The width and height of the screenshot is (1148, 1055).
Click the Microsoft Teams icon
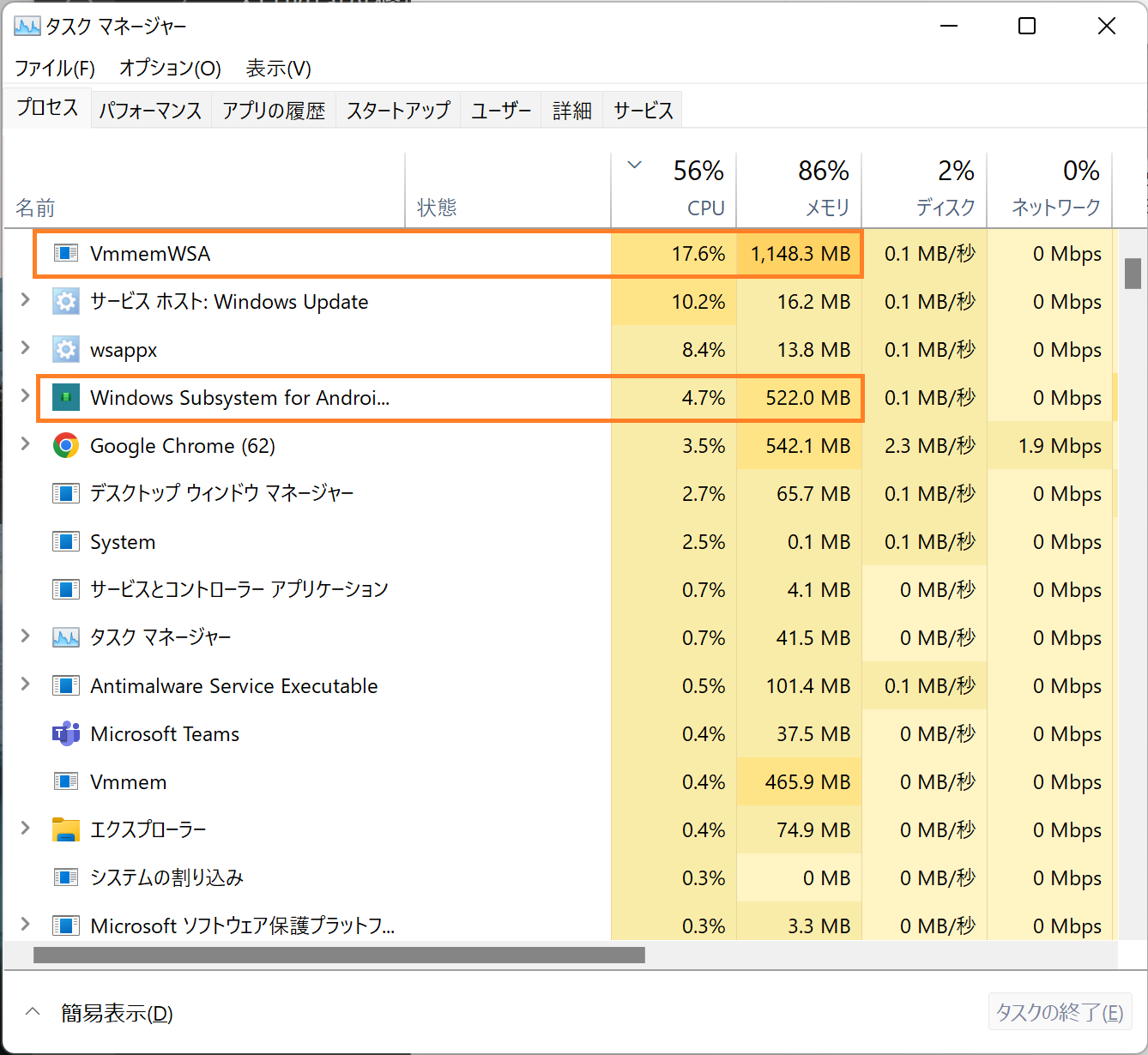66,733
